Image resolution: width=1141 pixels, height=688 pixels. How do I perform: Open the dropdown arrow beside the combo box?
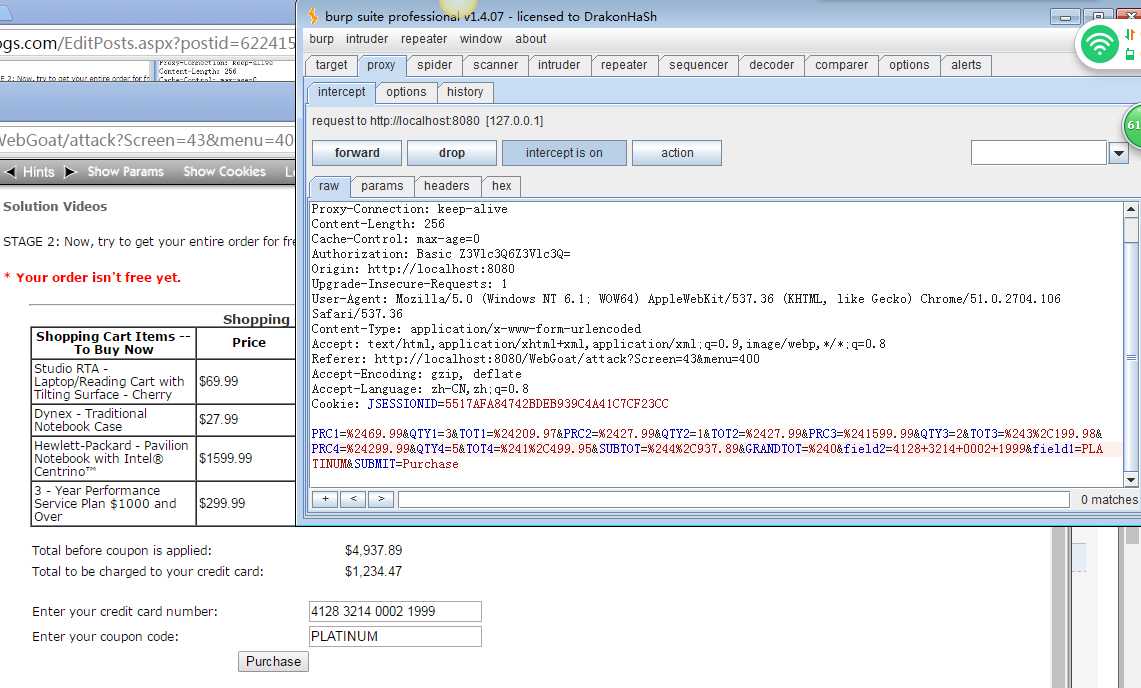coord(1118,153)
